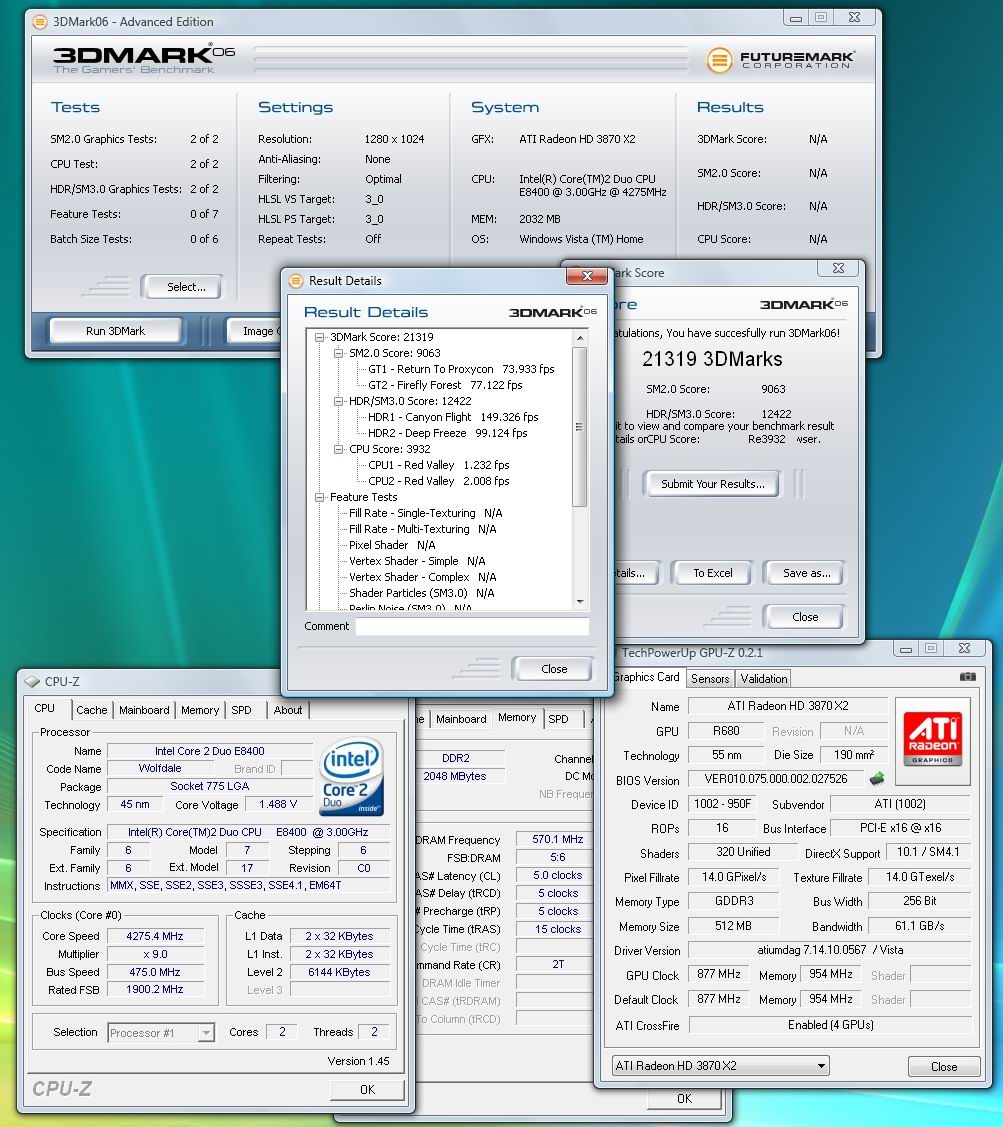The image size is (1003, 1127).
Task: Click the Intel Core 2 Duo logo in CPU-Z
Action: click(351, 776)
